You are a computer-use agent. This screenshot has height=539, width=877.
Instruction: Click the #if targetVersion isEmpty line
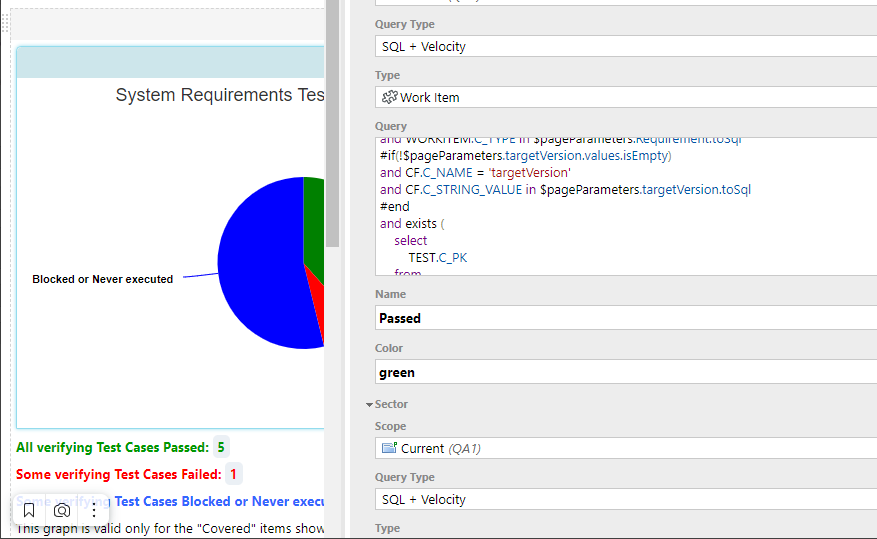(x=526, y=155)
